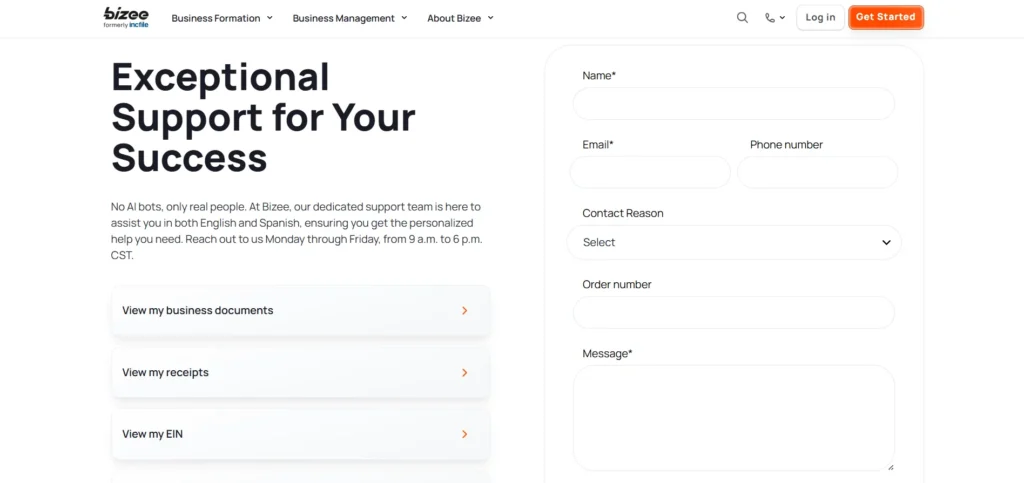The width and height of the screenshot is (1024, 483).
Task: Click the phone icon in header
Action: tap(770, 17)
